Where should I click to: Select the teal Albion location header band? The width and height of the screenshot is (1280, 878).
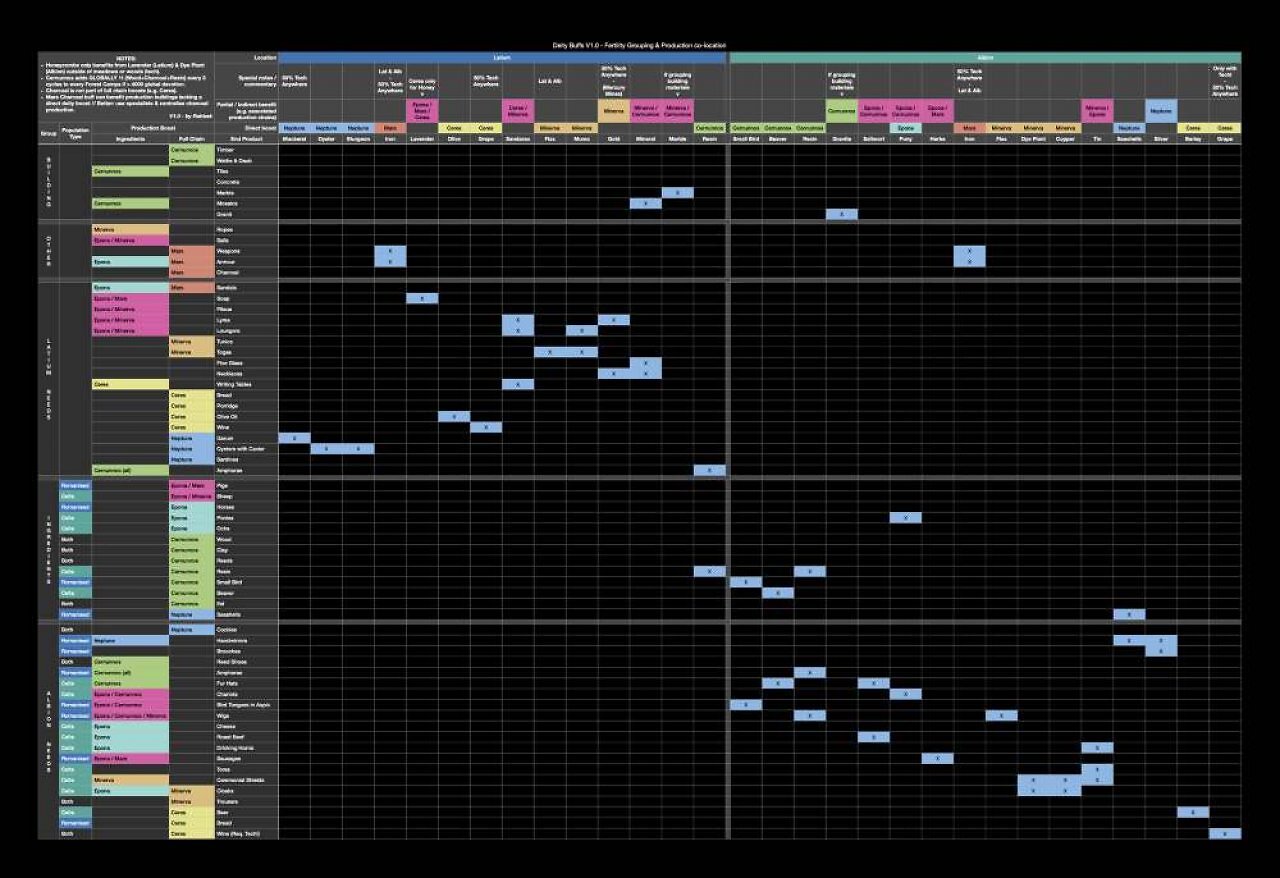[x=986, y=58]
